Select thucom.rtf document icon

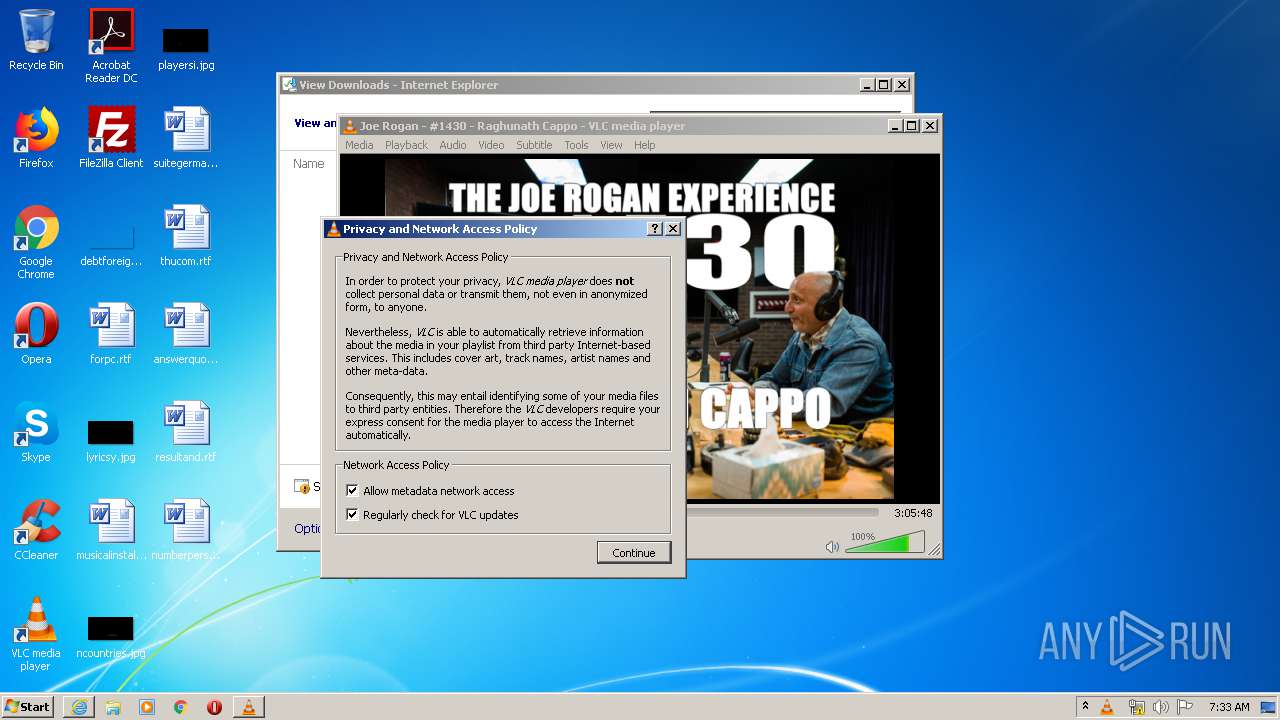click(186, 236)
